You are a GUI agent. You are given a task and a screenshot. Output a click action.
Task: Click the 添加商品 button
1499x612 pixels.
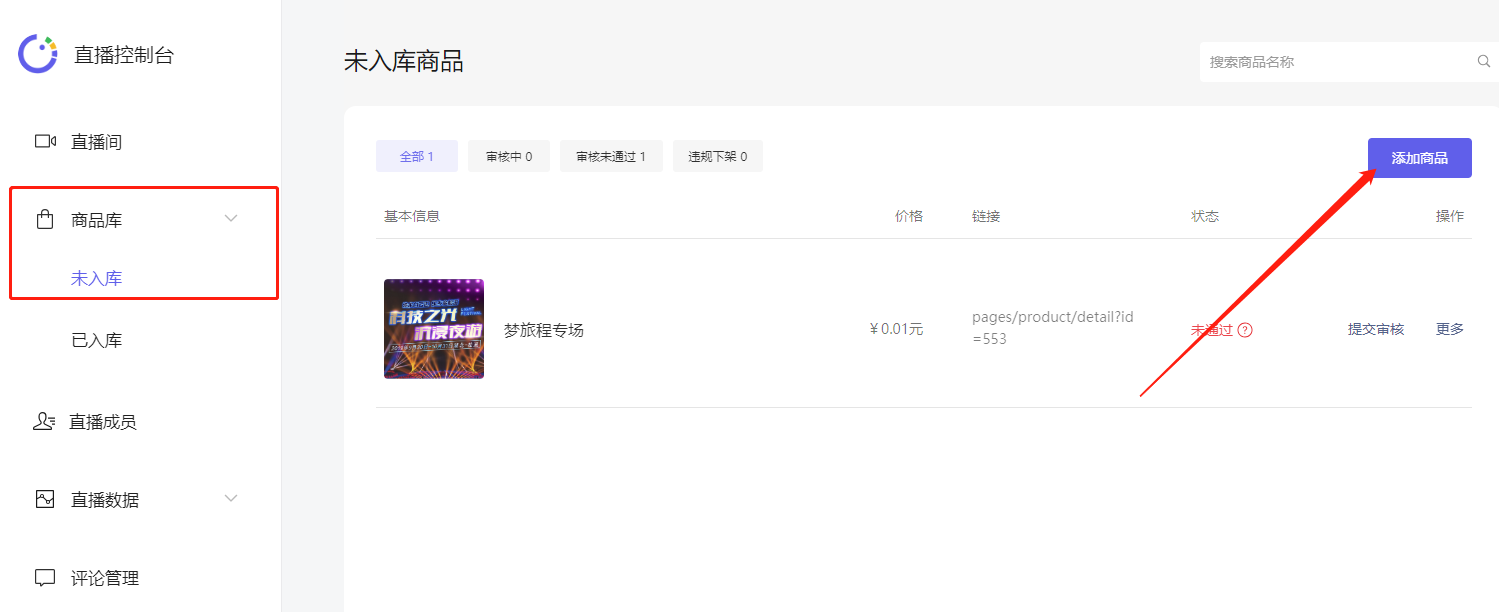(1420, 158)
